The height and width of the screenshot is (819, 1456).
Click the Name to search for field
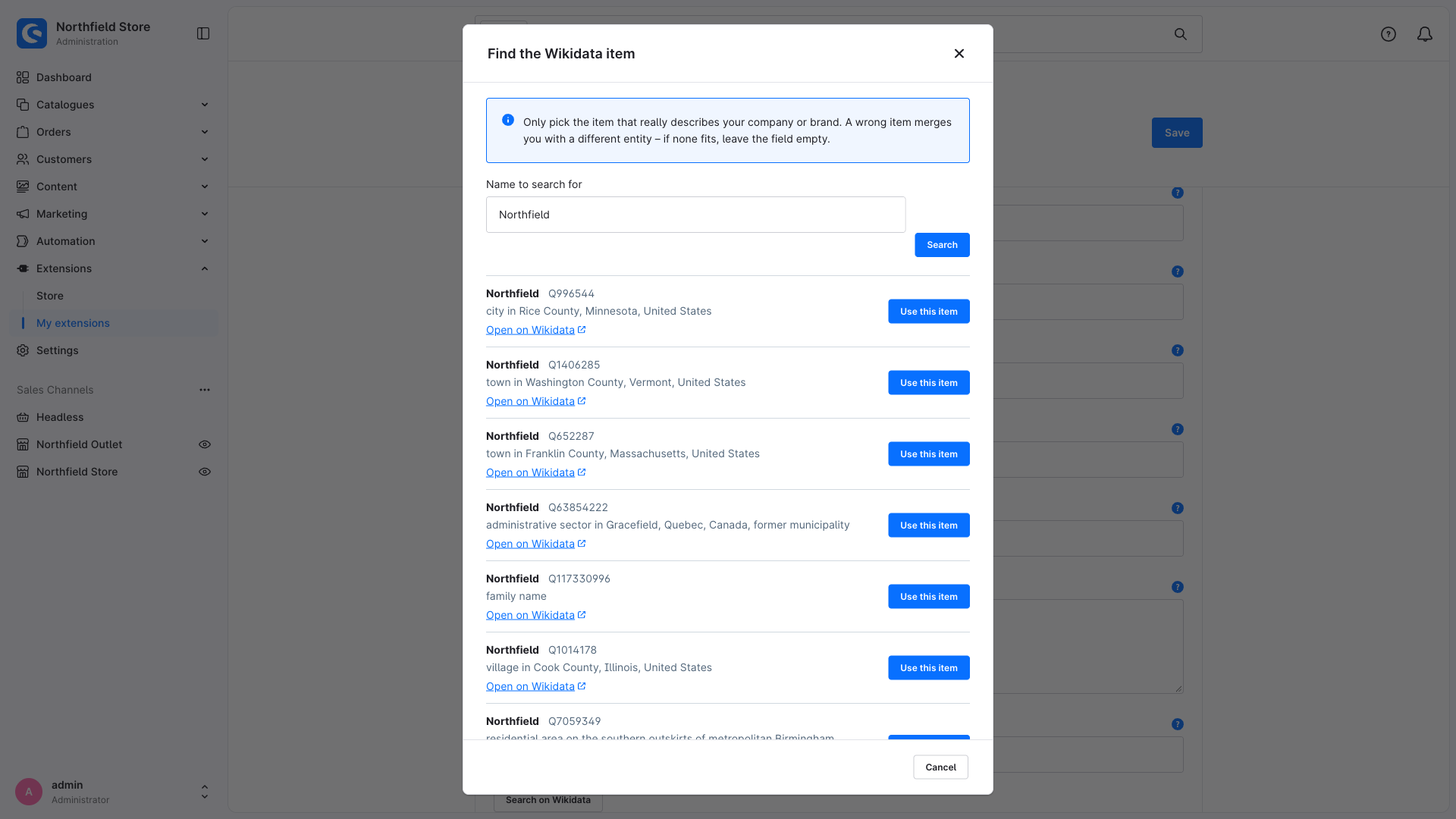695,215
